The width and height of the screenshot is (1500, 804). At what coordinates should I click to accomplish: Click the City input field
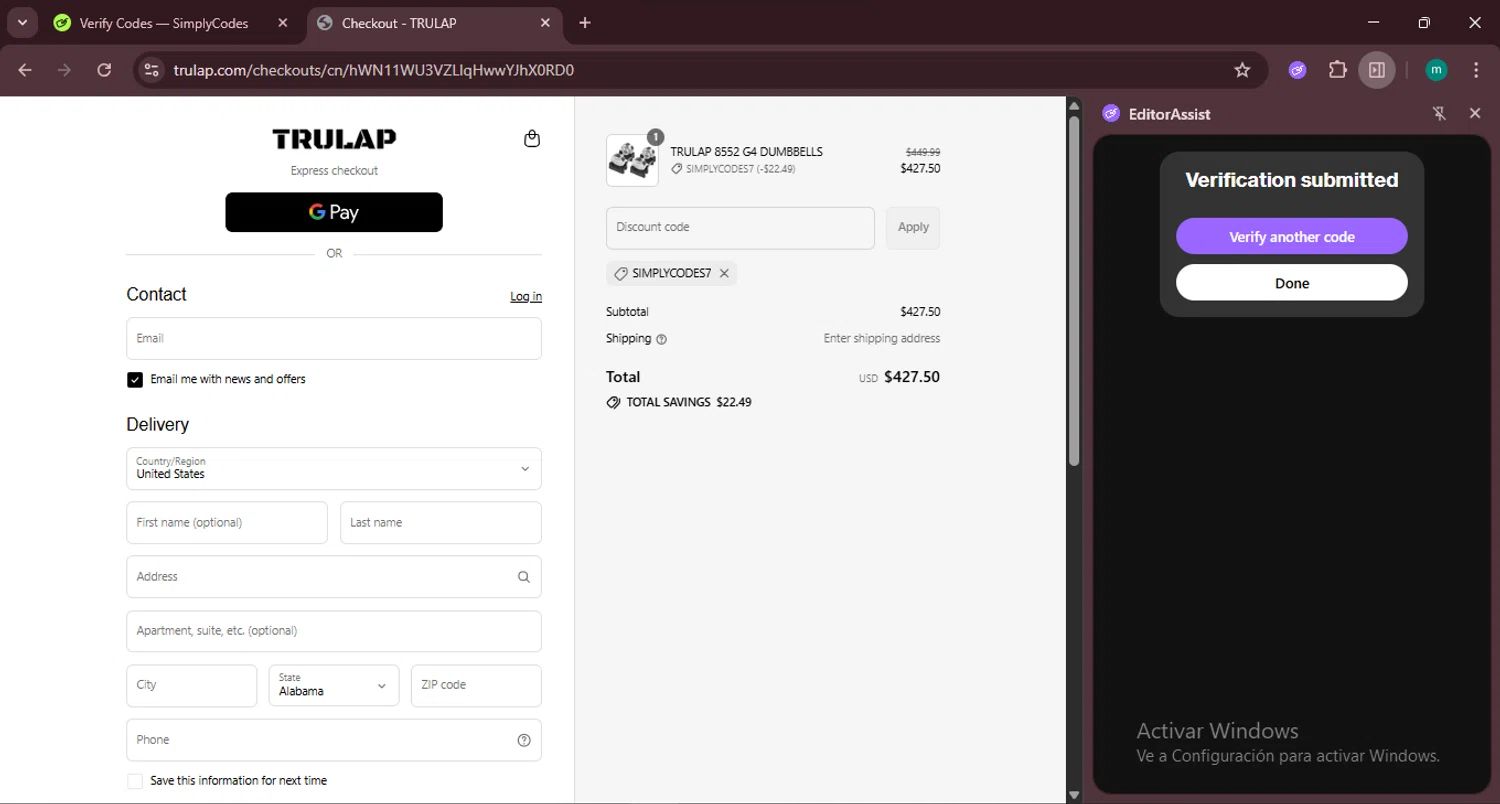[192, 685]
